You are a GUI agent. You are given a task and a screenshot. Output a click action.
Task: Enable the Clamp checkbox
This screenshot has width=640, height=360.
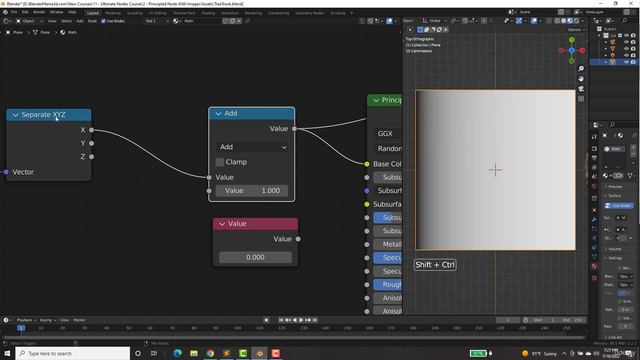pos(220,162)
